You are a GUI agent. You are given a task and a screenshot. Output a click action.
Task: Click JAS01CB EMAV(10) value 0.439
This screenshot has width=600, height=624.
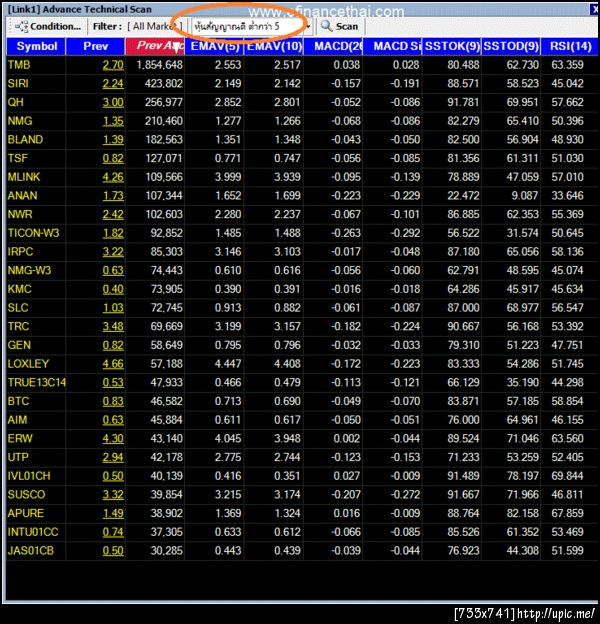pyautogui.click(x=287, y=551)
